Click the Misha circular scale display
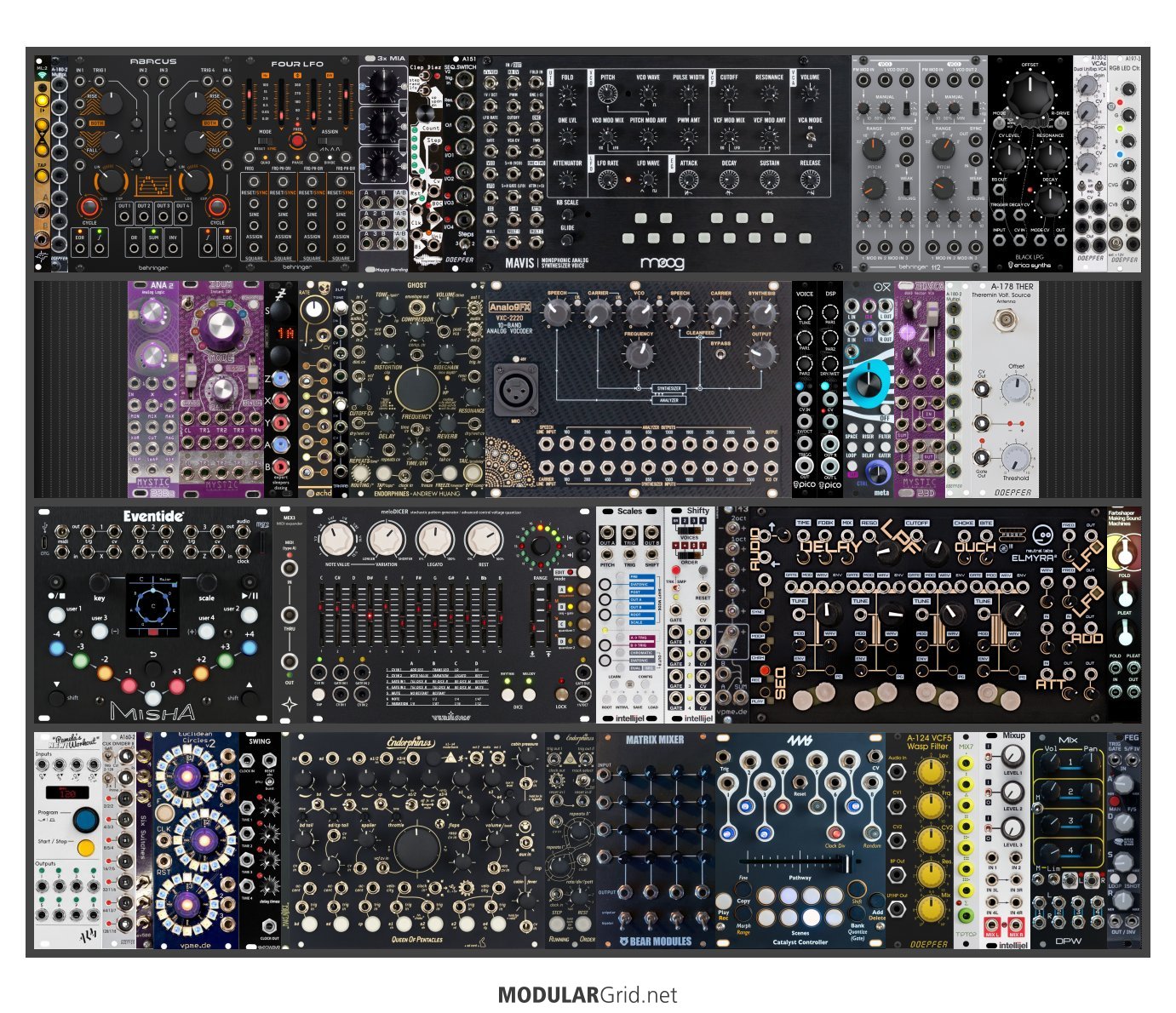 pos(153,605)
